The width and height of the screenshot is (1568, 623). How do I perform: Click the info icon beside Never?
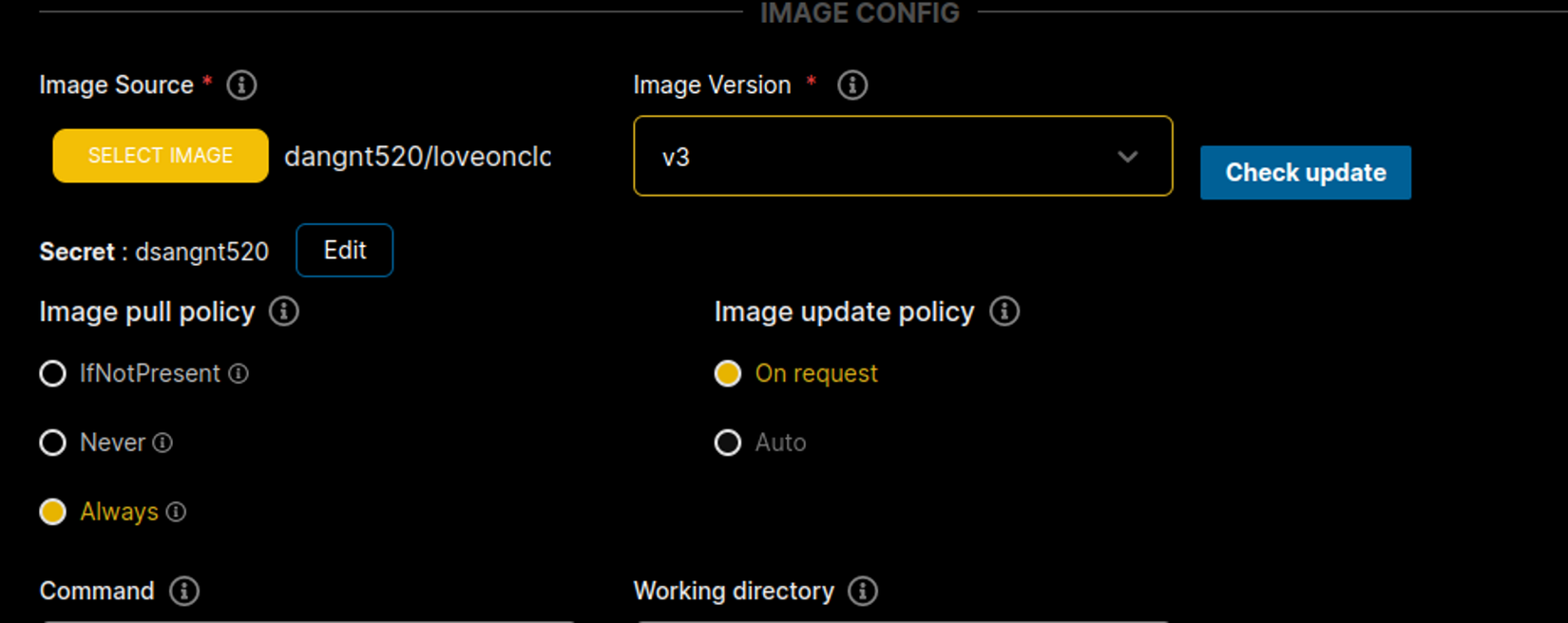click(163, 443)
